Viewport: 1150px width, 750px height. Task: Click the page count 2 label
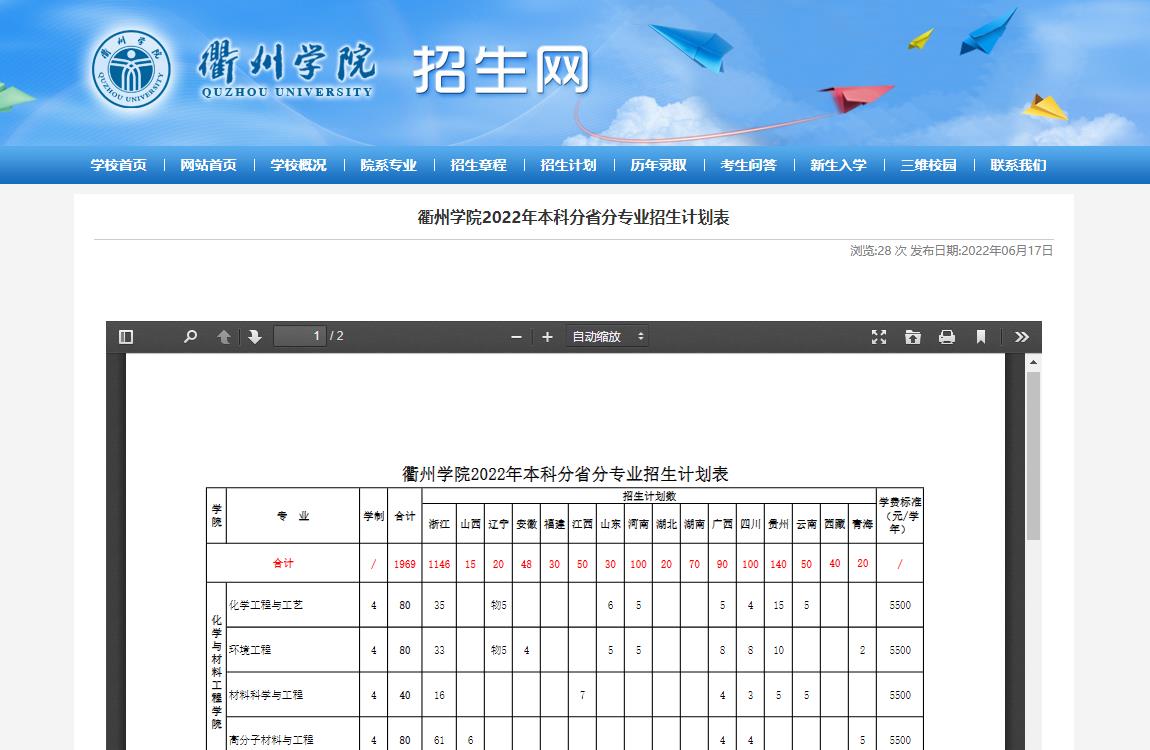click(x=337, y=336)
